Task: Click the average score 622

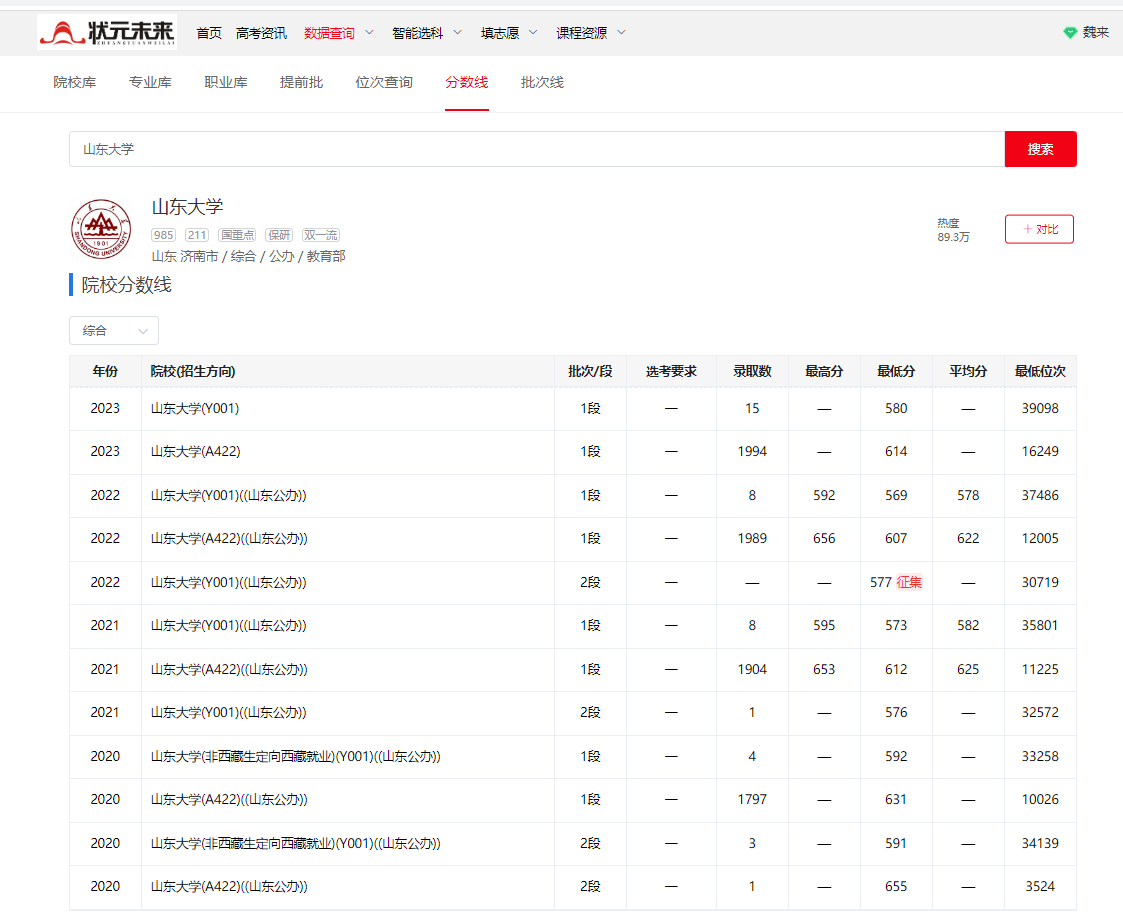Action: pyautogui.click(x=968, y=538)
